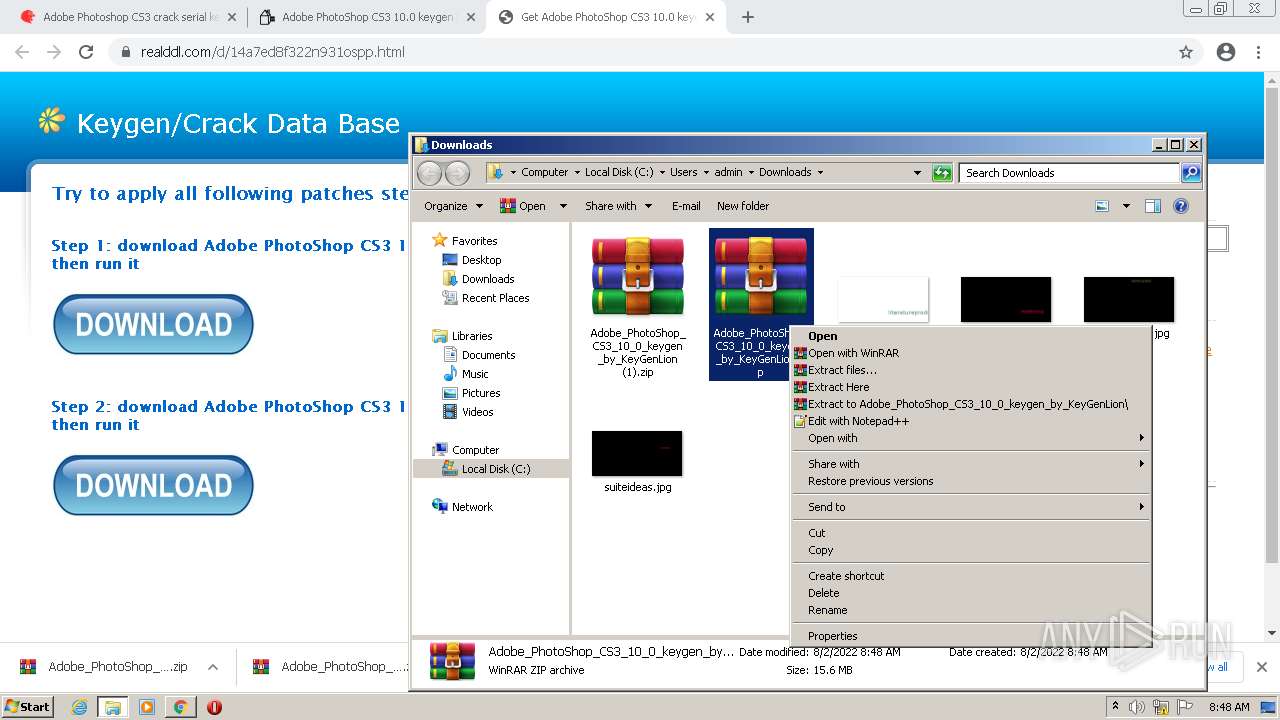Image resolution: width=1280 pixels, height=720 pixels.
Task: Expand view options dropdown arrow
Action: (1126, 206)
